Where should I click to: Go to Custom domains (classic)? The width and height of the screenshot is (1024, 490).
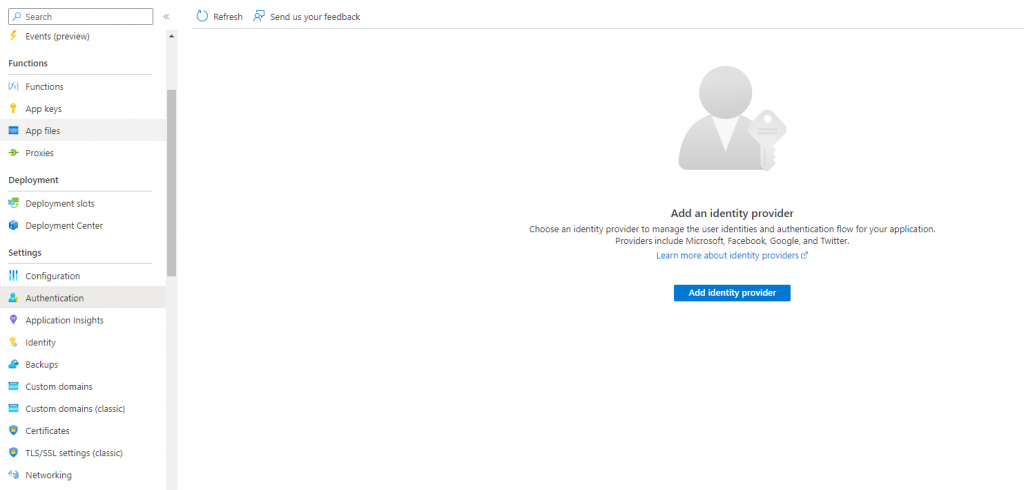click(75, 409)
